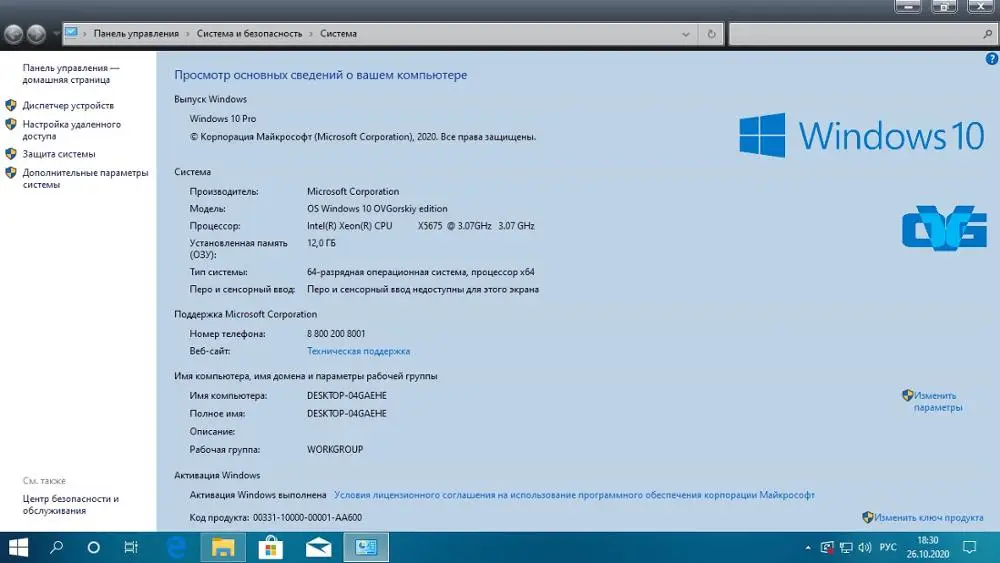The image size is (1000, 563).
Task: Click the security tray icon with red mark
Action: (827, 547)
